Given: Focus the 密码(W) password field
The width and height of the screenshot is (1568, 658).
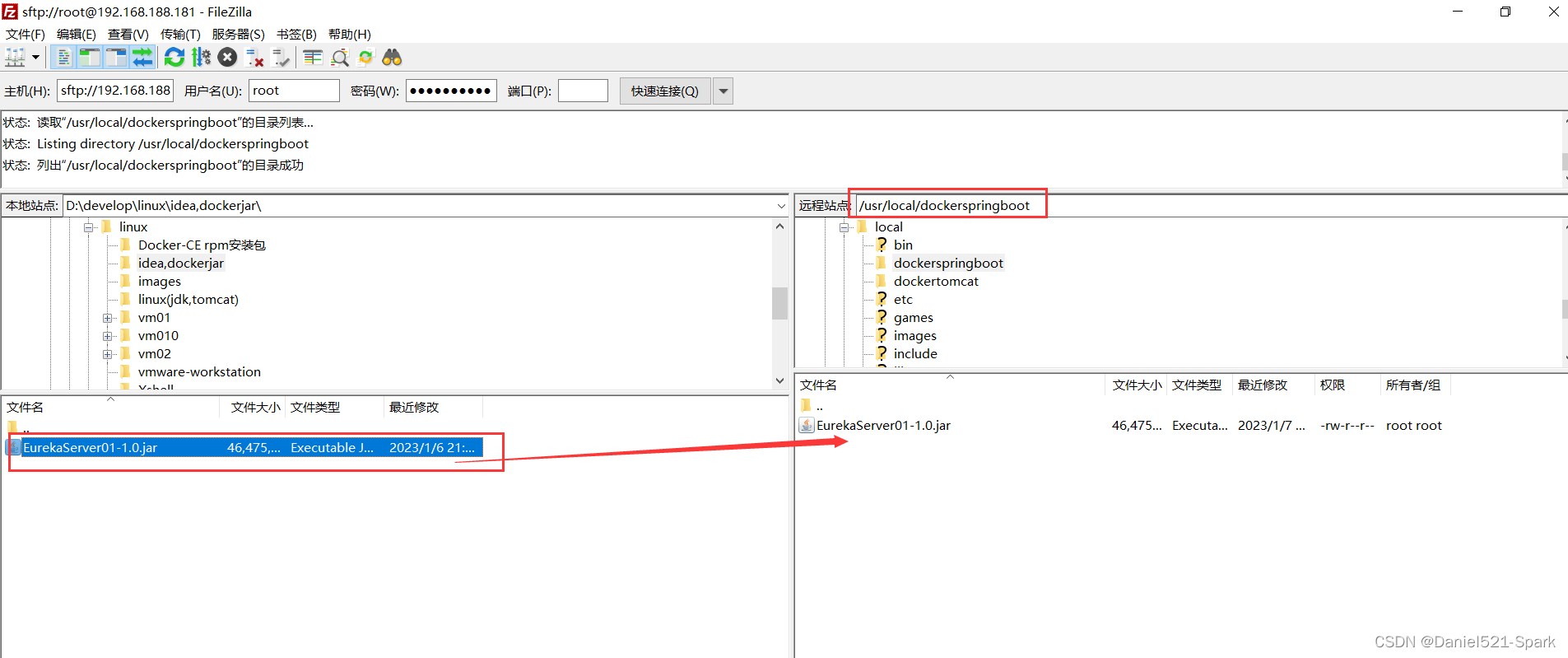Looking at the screenshot, I should 451,91.
